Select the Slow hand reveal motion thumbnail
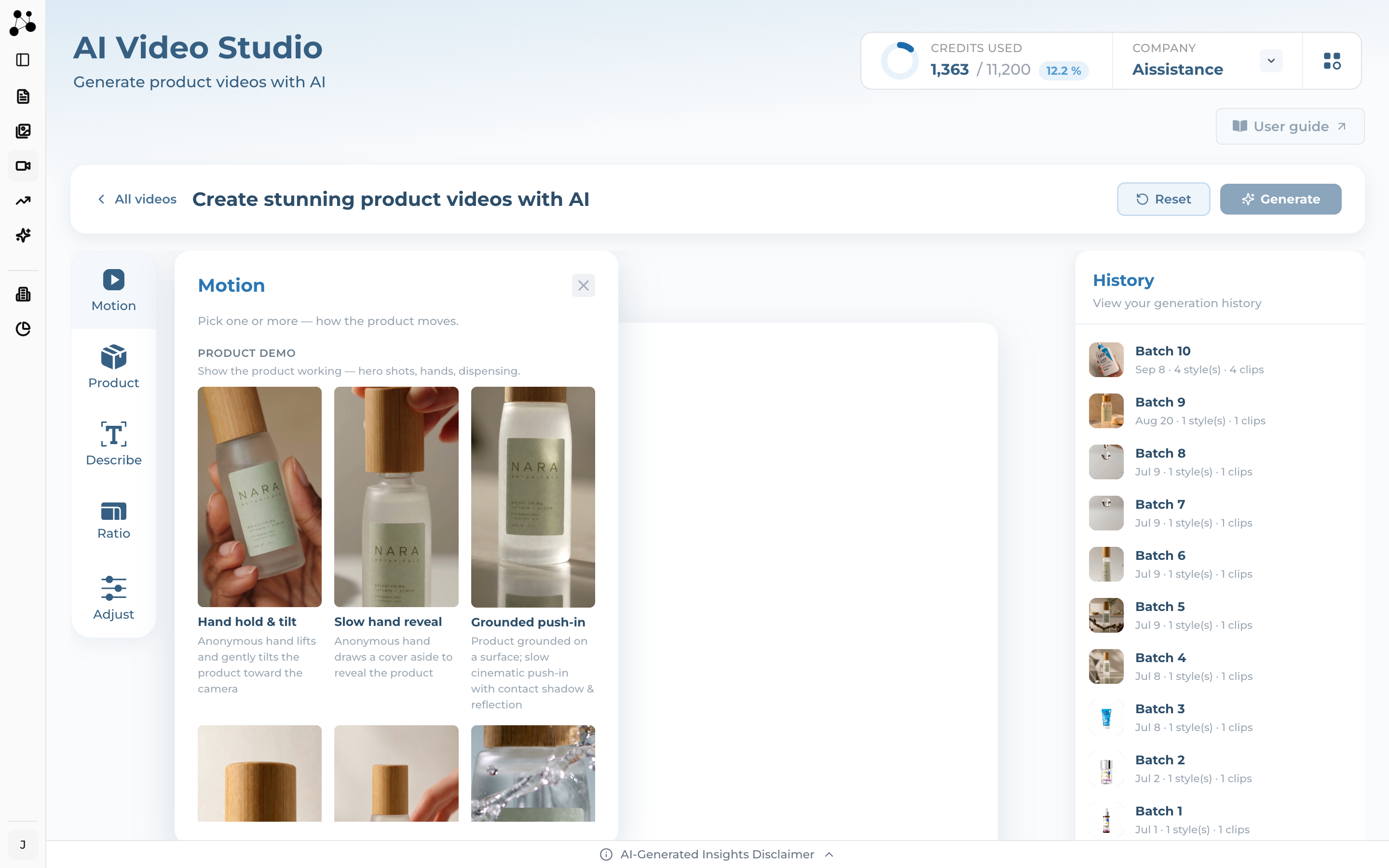1389x868 pixels. (x=396, y=497)
